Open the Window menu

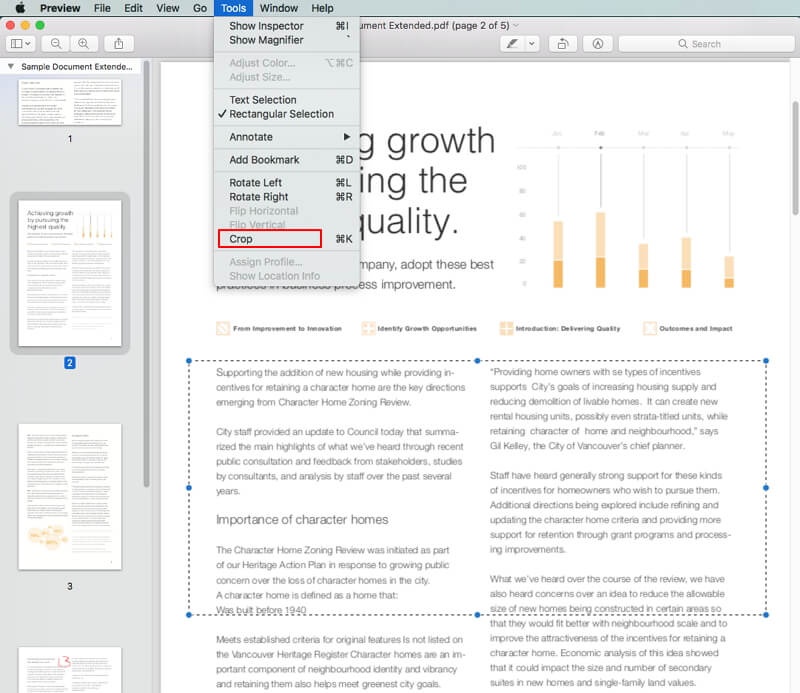click(279, 8)
